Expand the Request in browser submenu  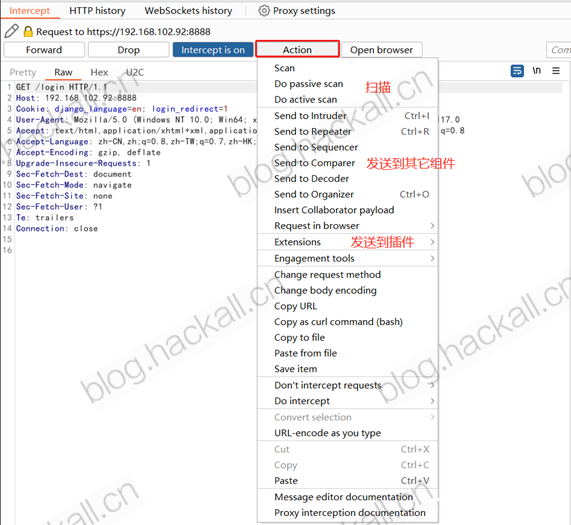point(347,226)
